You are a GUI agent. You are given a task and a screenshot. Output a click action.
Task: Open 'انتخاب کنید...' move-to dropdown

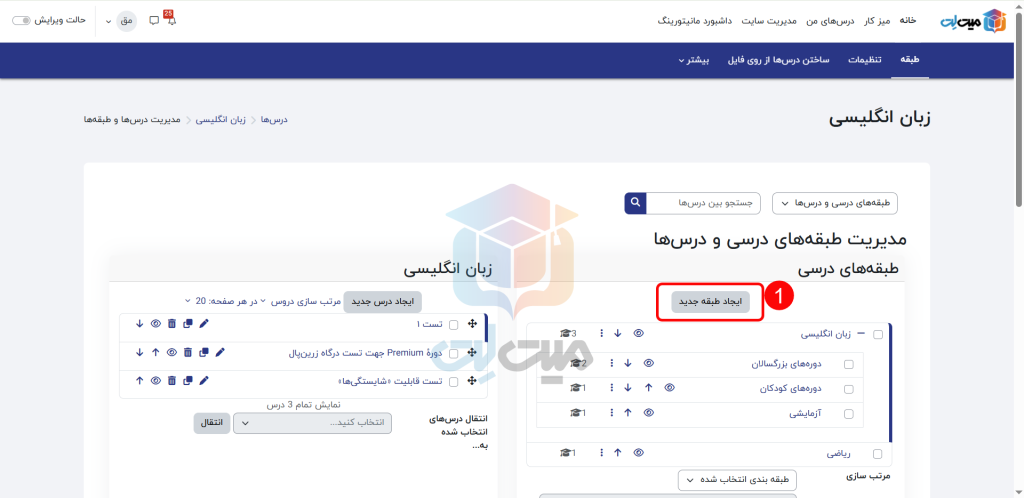click(312, 423)
